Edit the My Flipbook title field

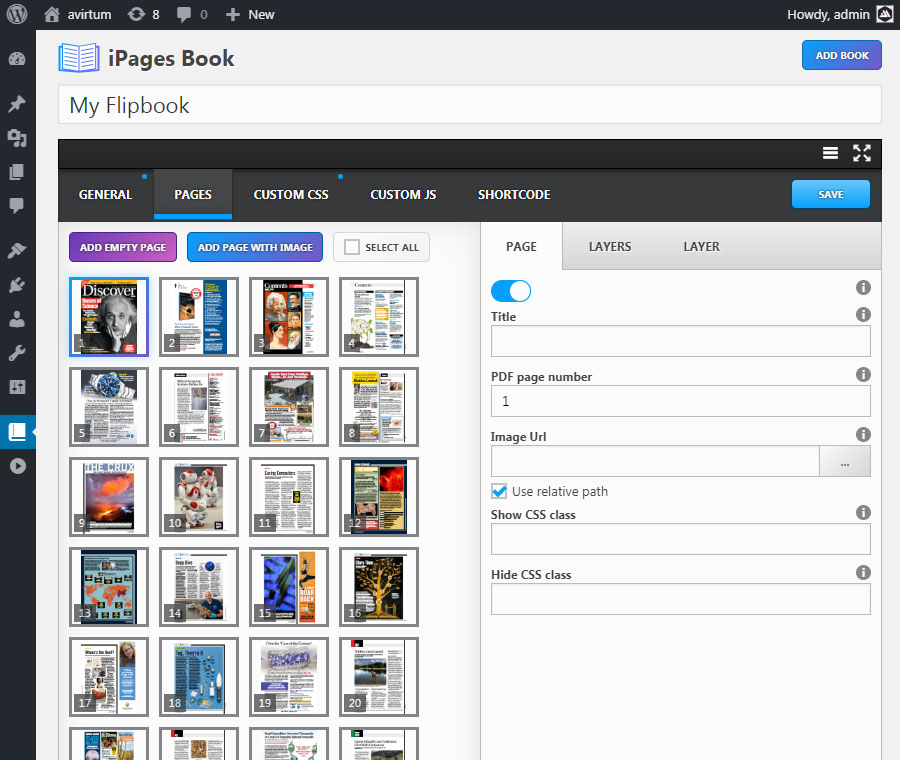(x=470, y=105)
